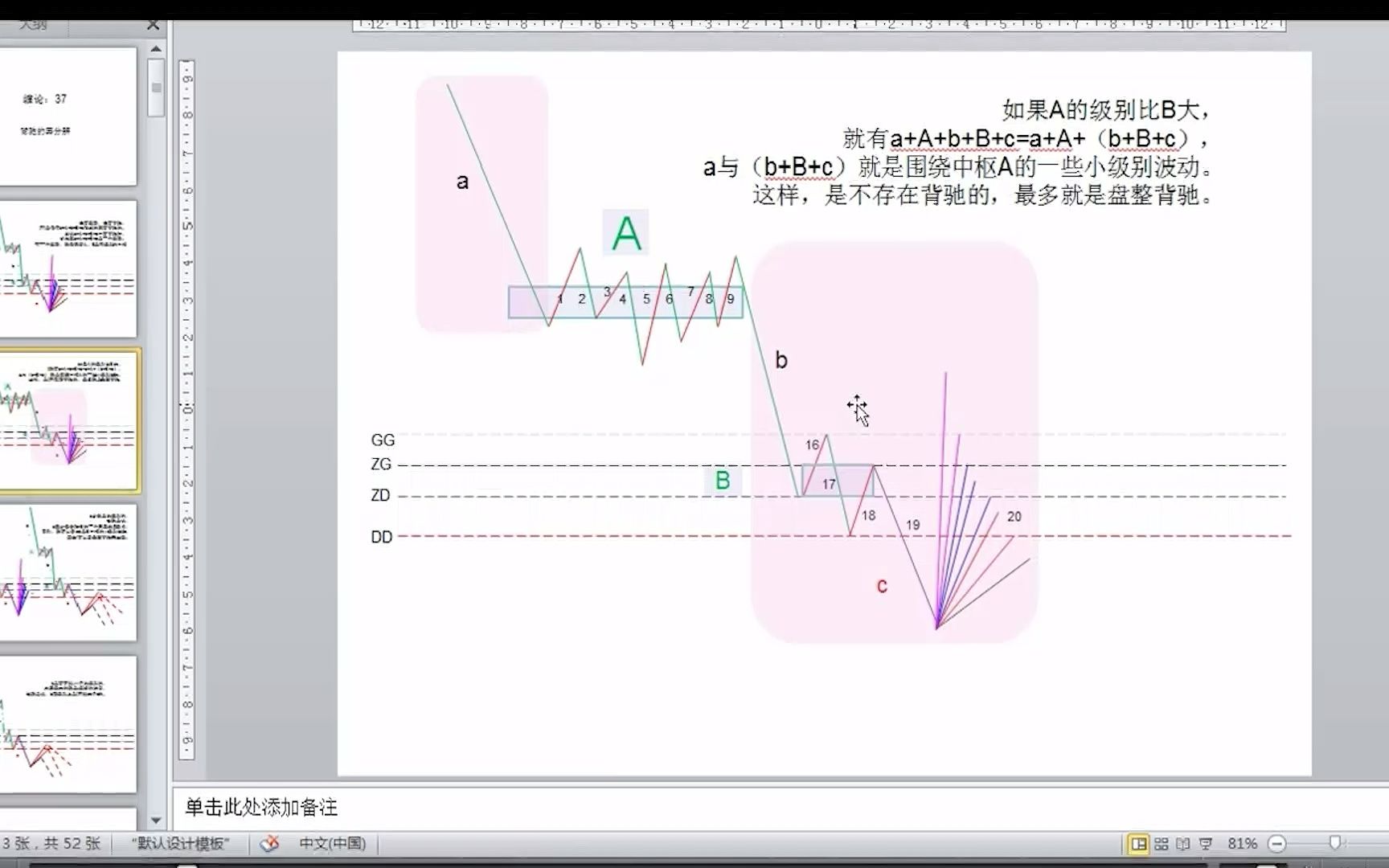Click the formula line a+A+b+B+c=a+A+(b+B+c)
This screenshot has height=868, width=1389.
coord(1025,139)
